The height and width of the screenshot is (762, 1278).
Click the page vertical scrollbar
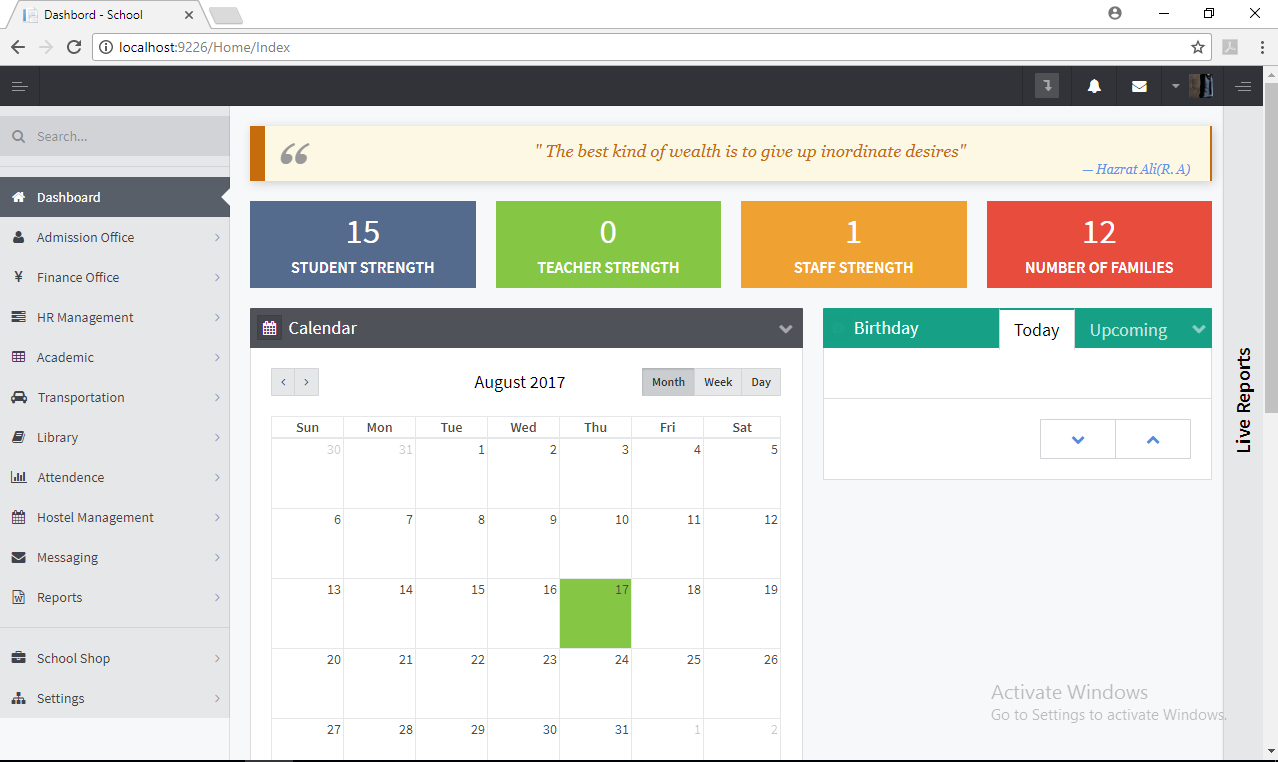(1271, 248)
